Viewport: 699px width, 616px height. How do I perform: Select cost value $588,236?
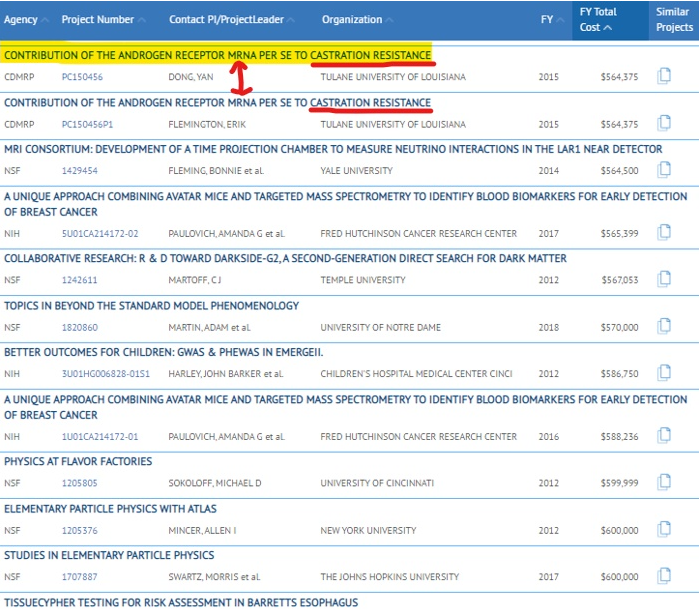click(620, 437)
